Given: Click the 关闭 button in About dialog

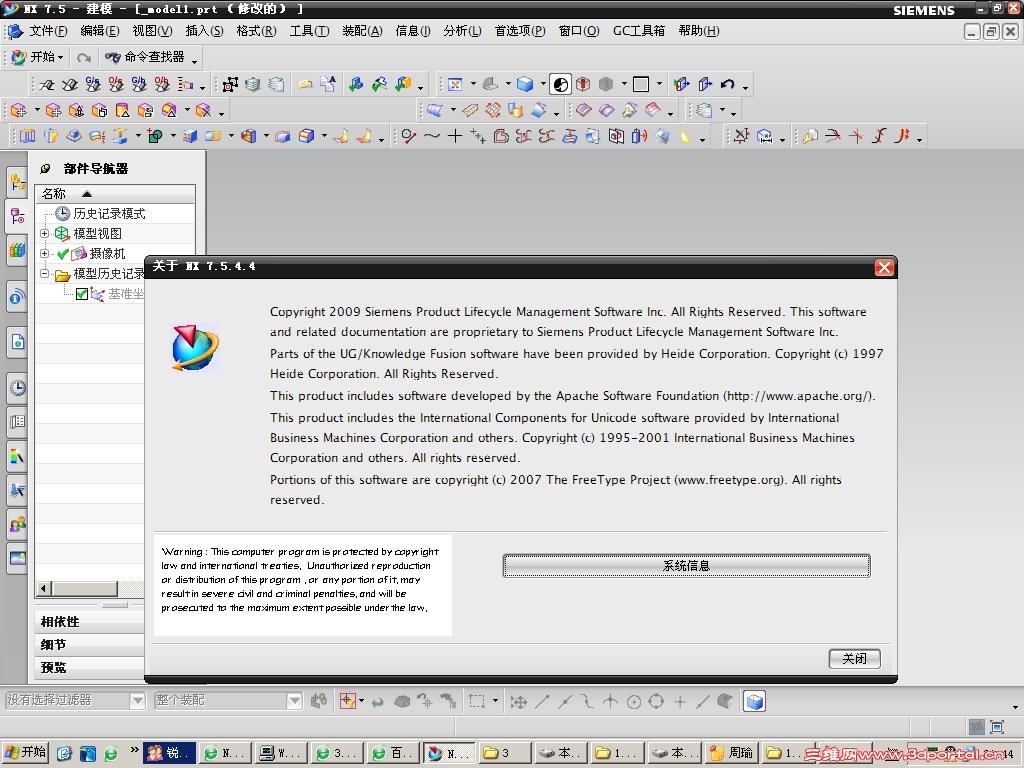Looking at the screenshot, I should pyautogui.click(x=854, y=658).
